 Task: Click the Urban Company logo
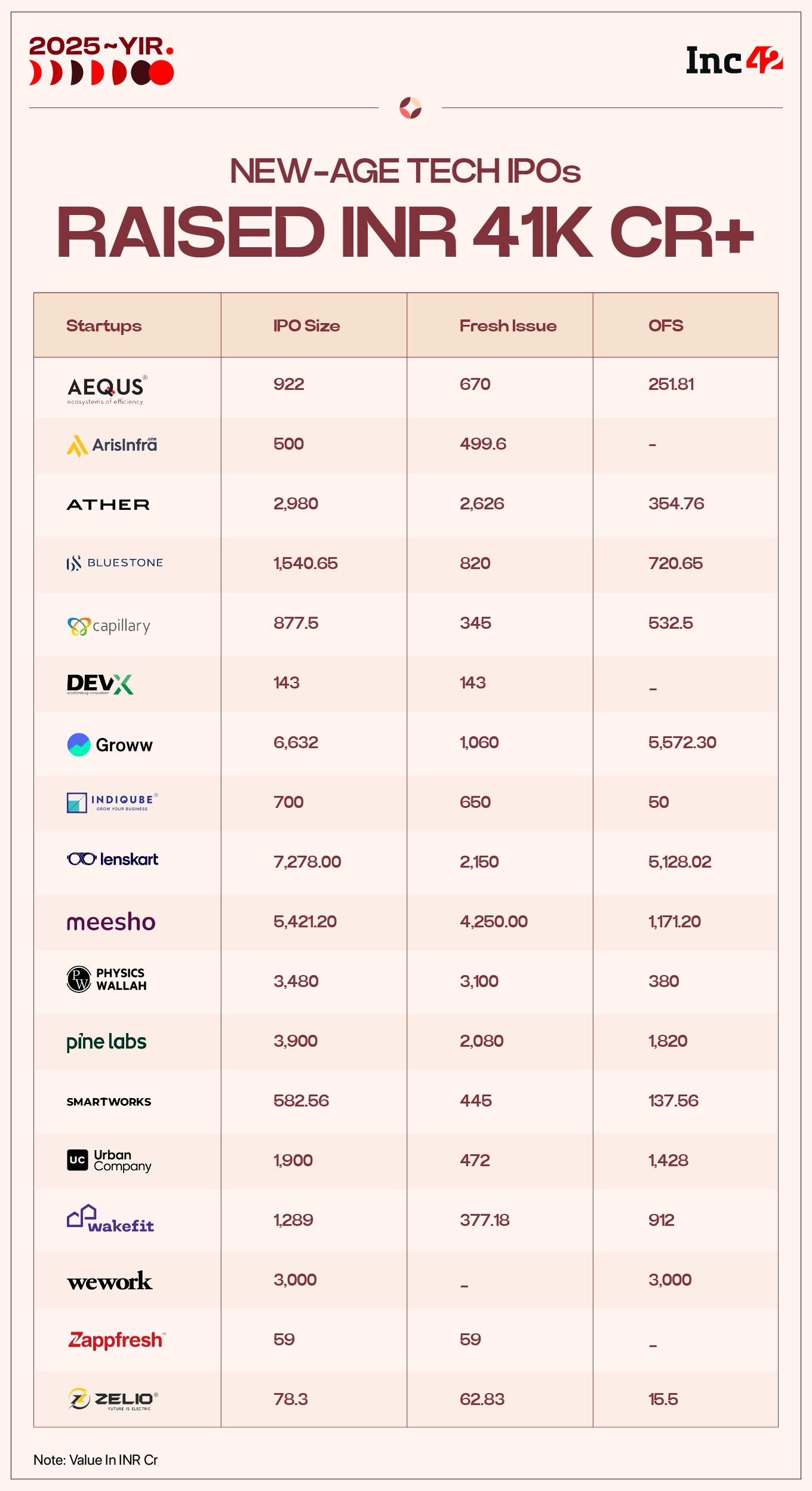click(109, 1160)
